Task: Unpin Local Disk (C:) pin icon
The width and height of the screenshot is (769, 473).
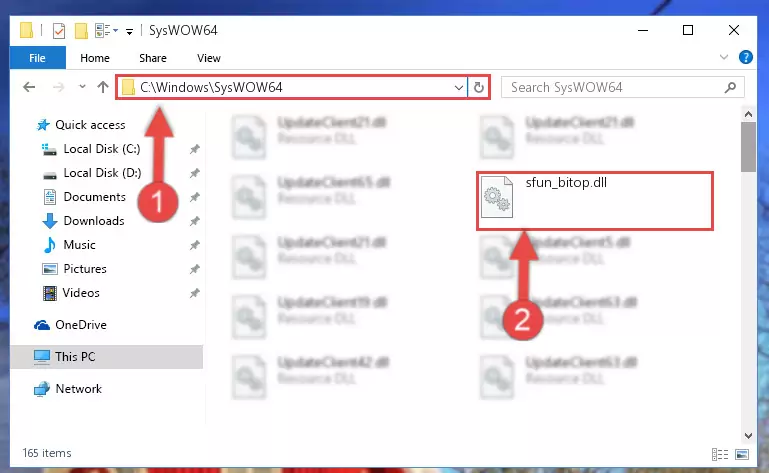Action: point(195,149)
